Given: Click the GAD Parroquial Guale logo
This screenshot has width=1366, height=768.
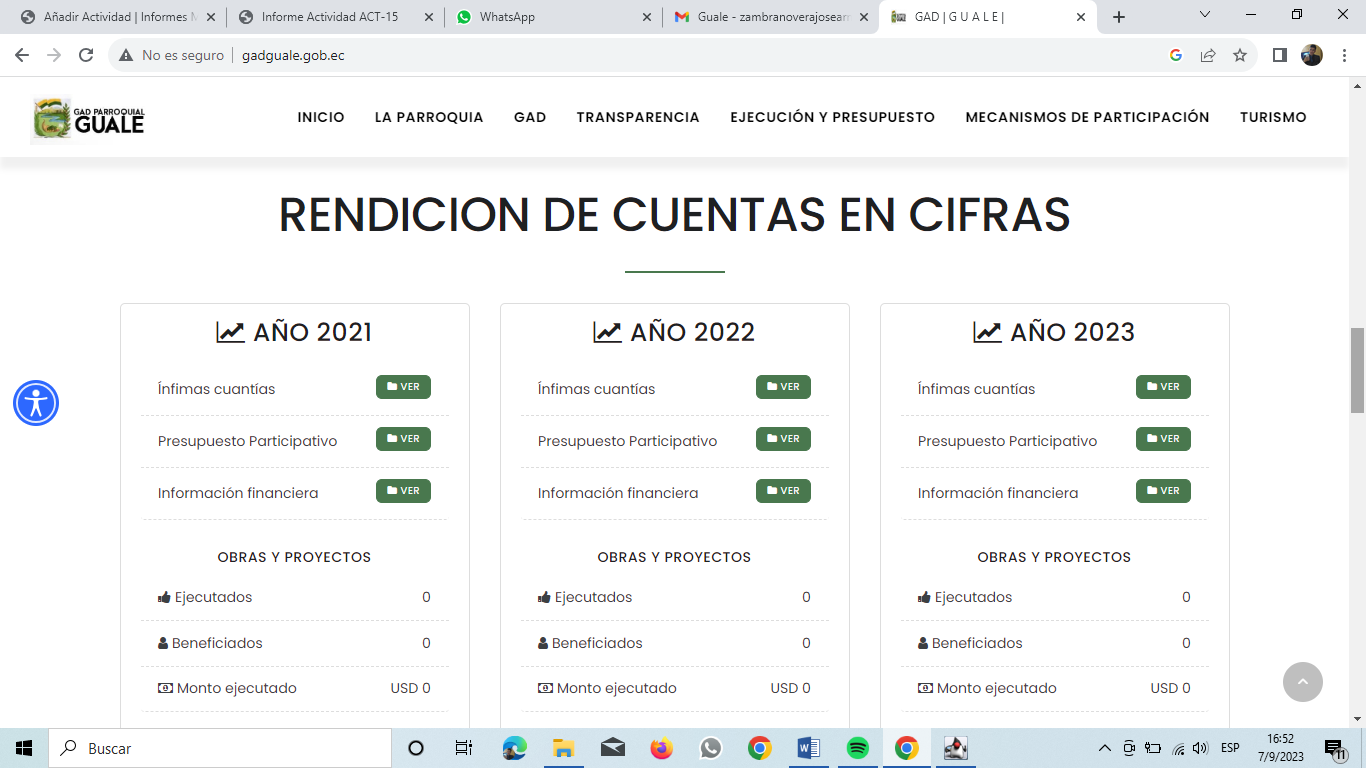Looking at the screenshot, I should (x=89, y=120).
